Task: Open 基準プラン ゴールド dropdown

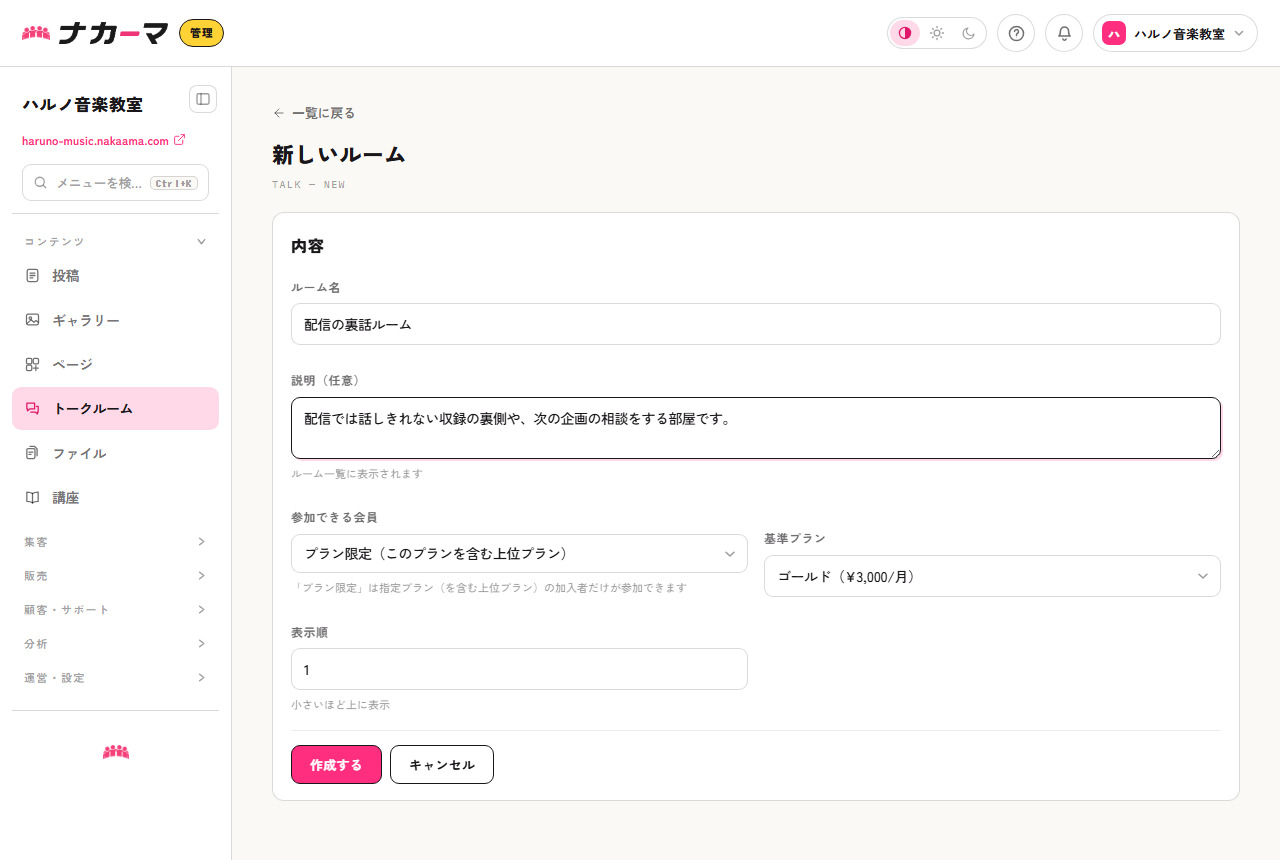Action: 992,576
